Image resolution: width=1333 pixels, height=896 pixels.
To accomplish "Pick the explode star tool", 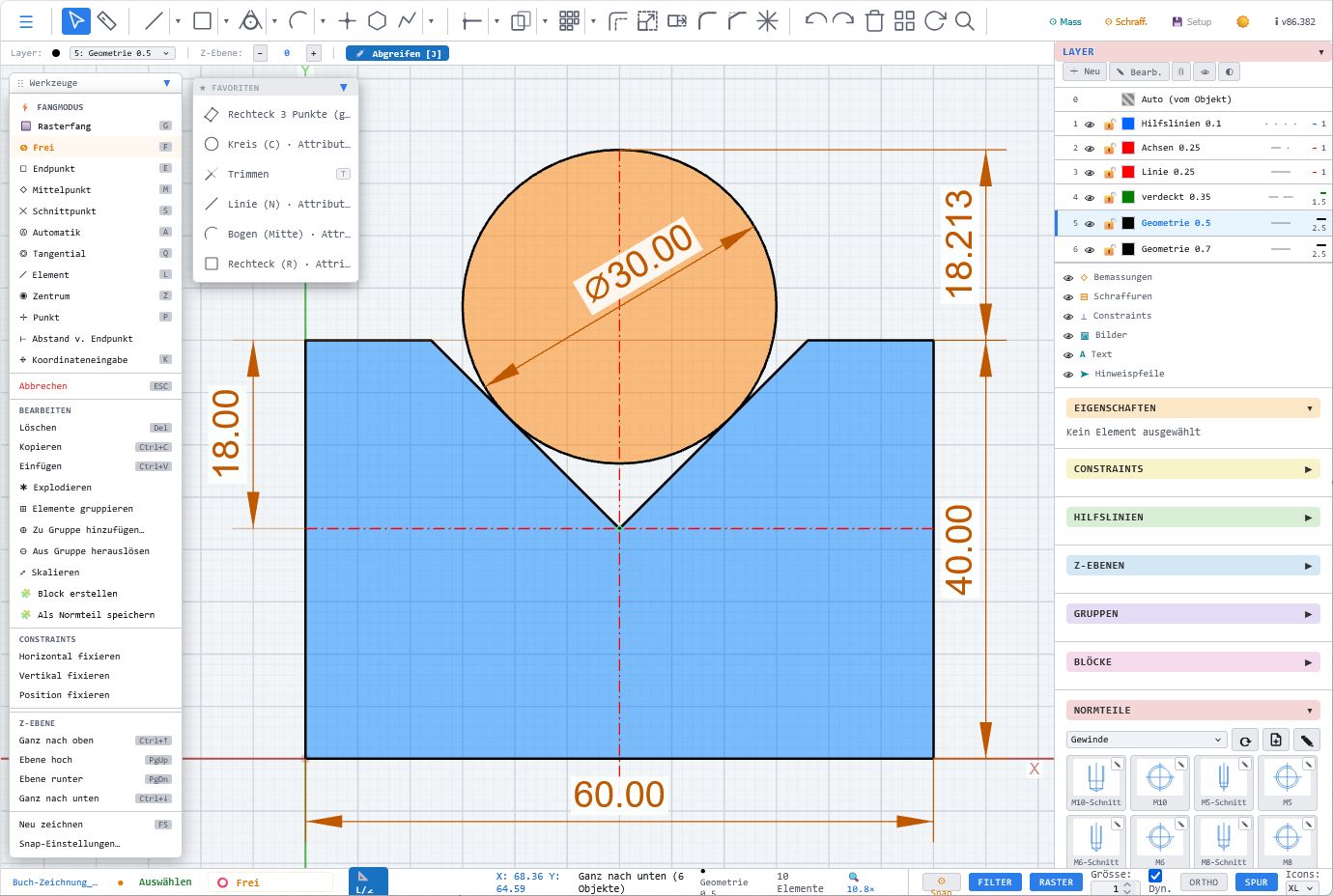I will (767, 21).
